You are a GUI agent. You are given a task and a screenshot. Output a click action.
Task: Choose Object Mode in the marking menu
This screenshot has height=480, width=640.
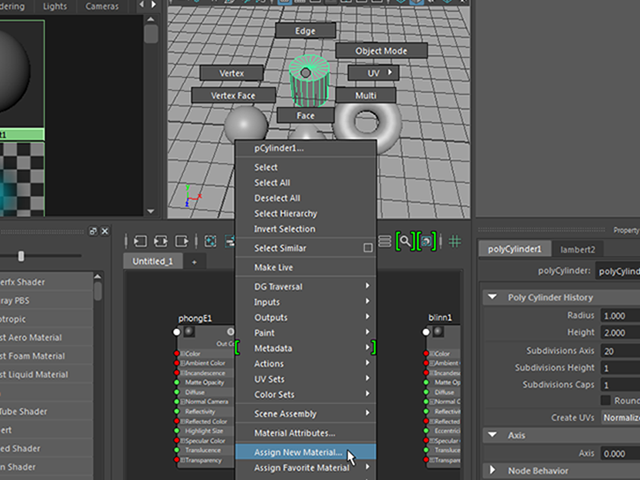(381, 51)
